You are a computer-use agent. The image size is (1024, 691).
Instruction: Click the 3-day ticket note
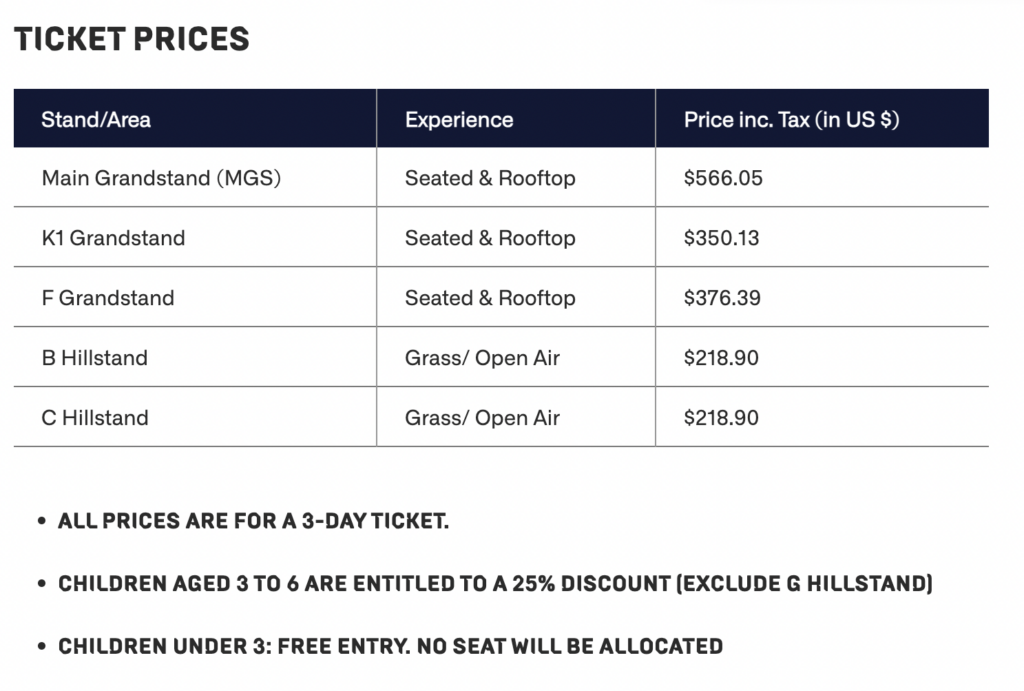click(x=253, y=521)
